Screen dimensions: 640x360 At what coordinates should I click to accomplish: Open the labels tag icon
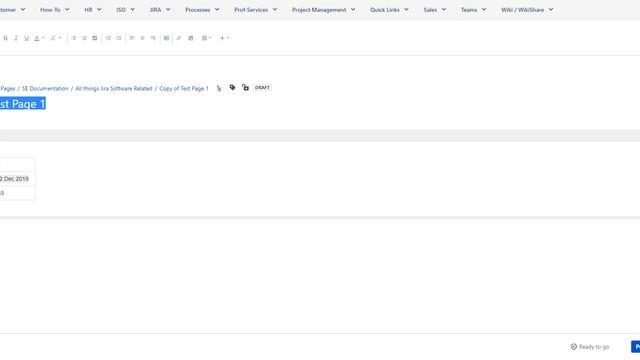pyautogui.click(x=232, y=87)
